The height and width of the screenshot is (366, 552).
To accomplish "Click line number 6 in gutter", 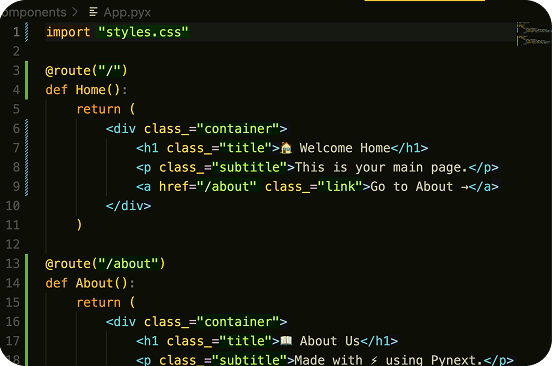I will click(x=16, y=128).
